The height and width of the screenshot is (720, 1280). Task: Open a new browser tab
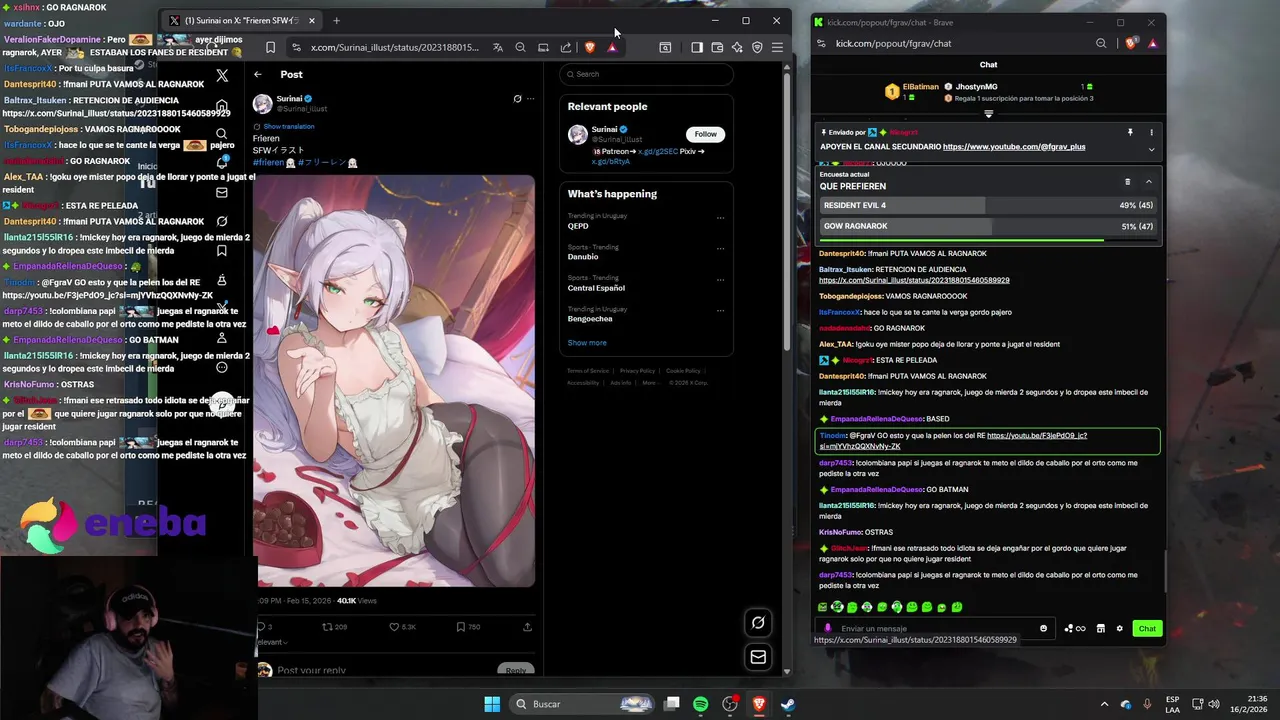(x=336, y=20)
